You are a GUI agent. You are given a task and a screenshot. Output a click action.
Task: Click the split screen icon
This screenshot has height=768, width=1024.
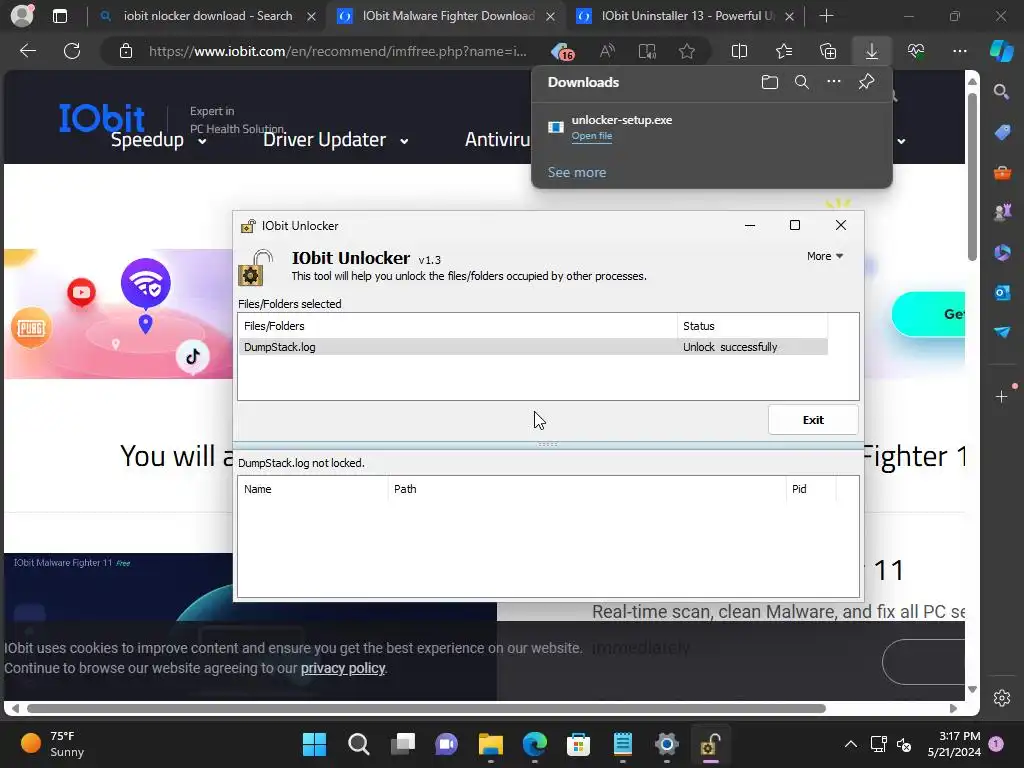[739, 51]
